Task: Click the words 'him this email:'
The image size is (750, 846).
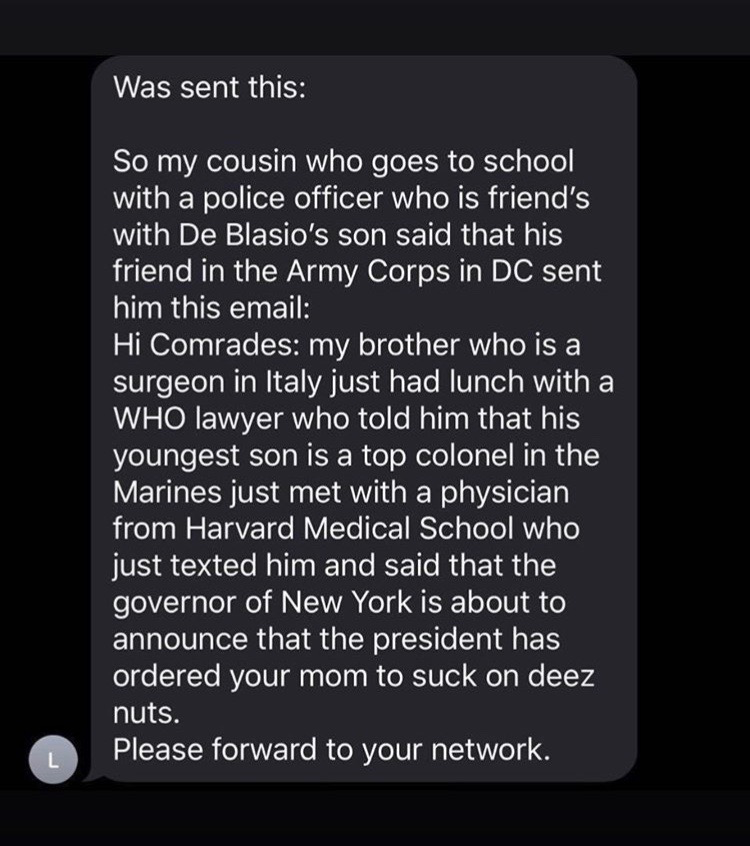Action: click(212, 308)
